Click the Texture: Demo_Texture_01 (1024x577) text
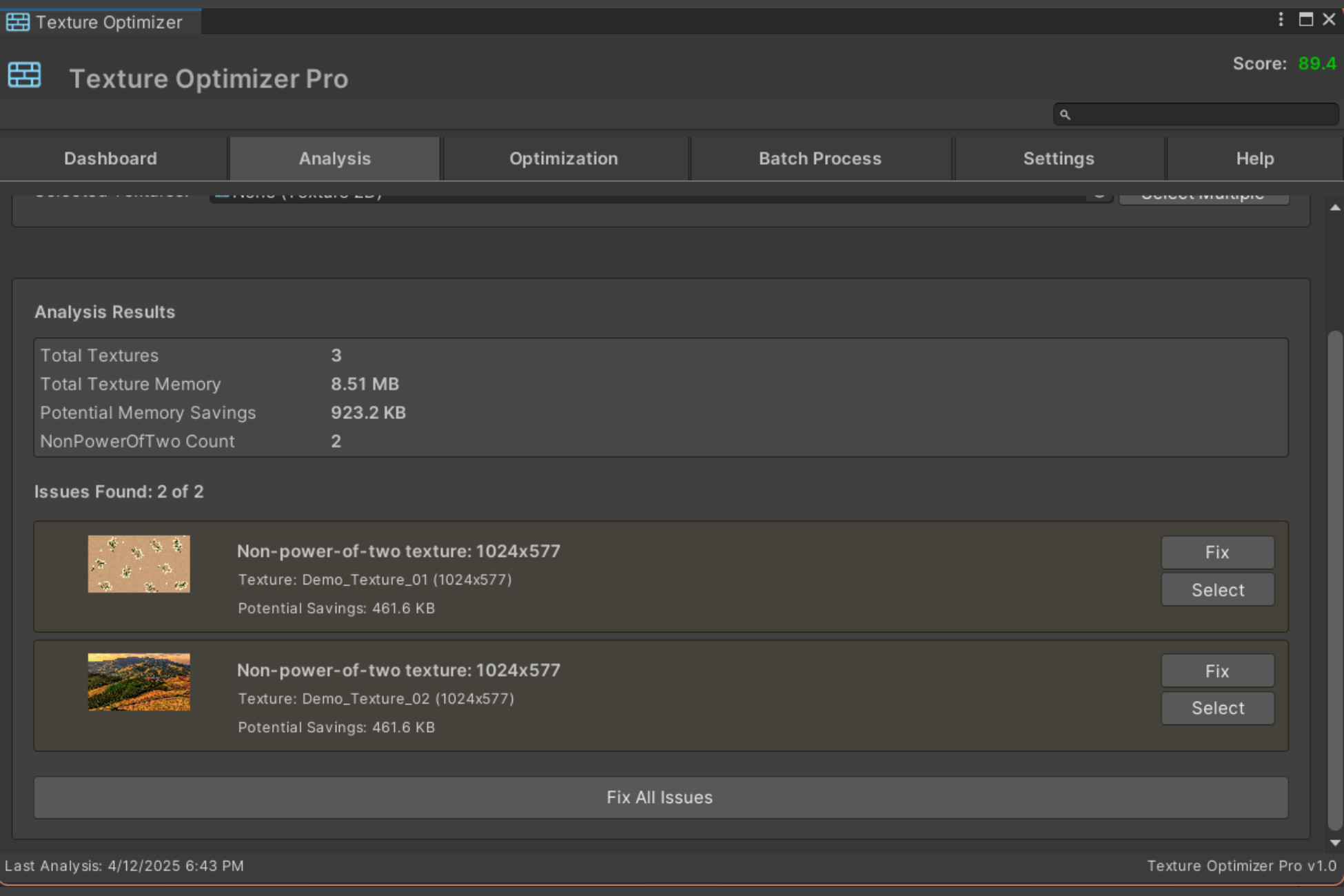1344x896 pixels. (375, 580)
